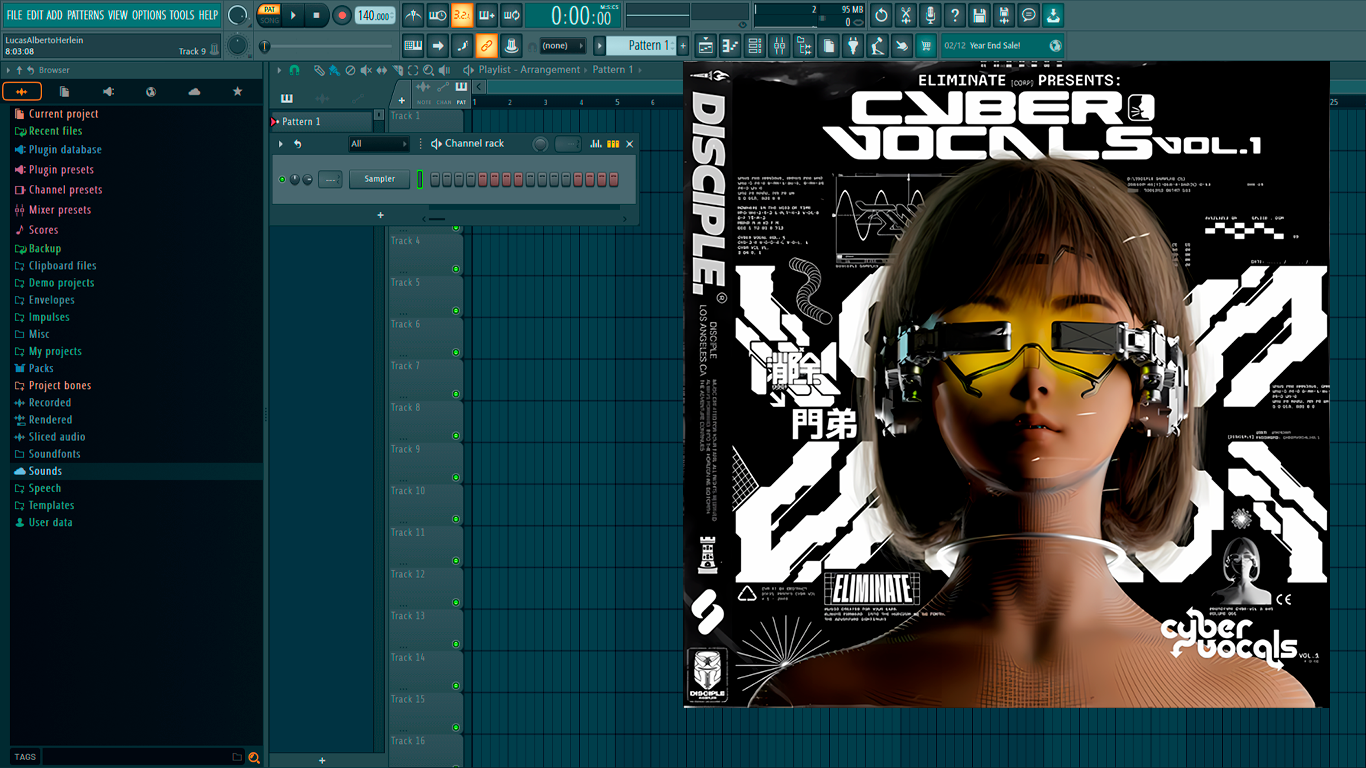Expand Recent files folder in browser
The image size is (1366, 768).
click(55, 131)
